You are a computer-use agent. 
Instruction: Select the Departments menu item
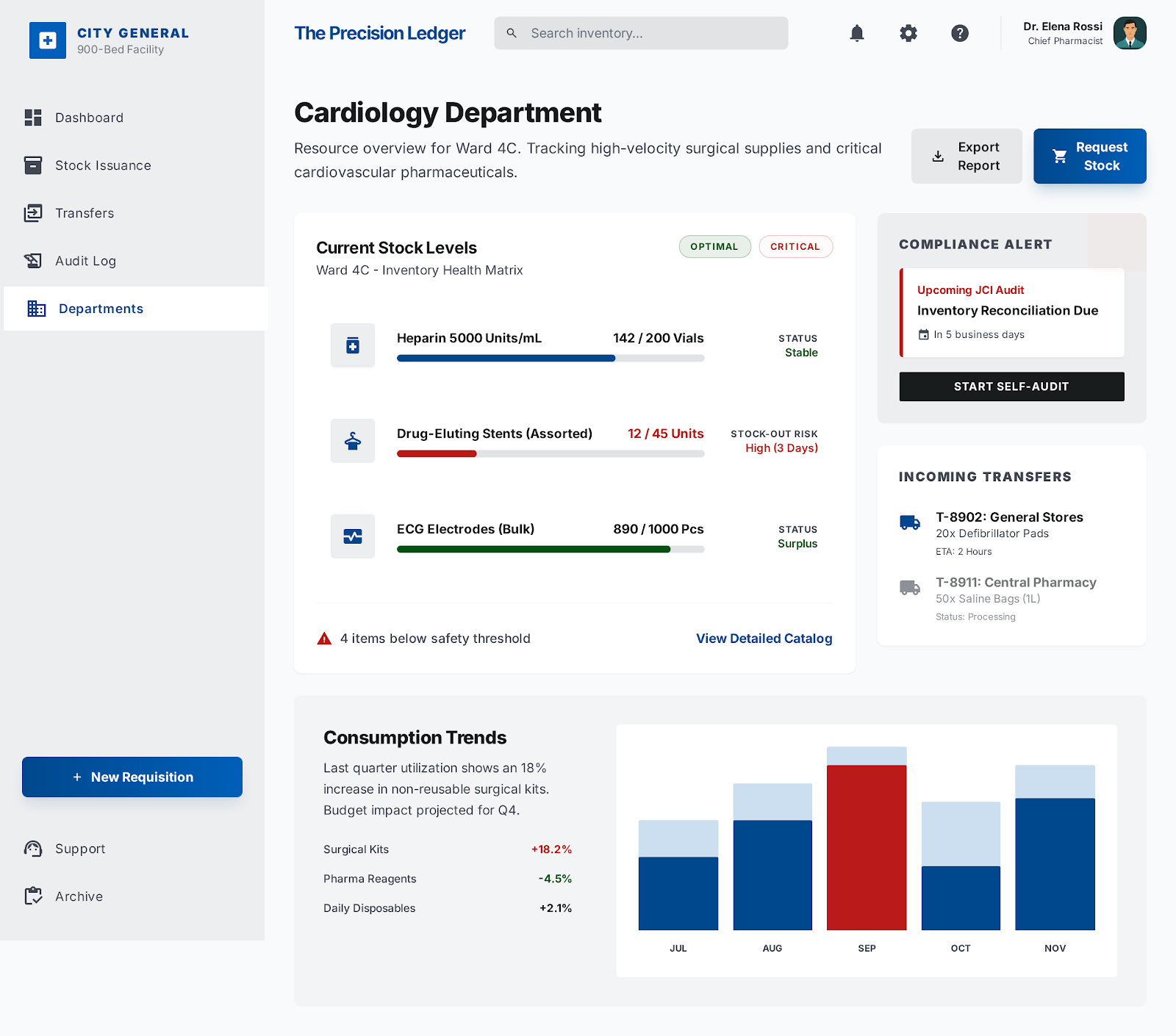[x=101, y=309]
